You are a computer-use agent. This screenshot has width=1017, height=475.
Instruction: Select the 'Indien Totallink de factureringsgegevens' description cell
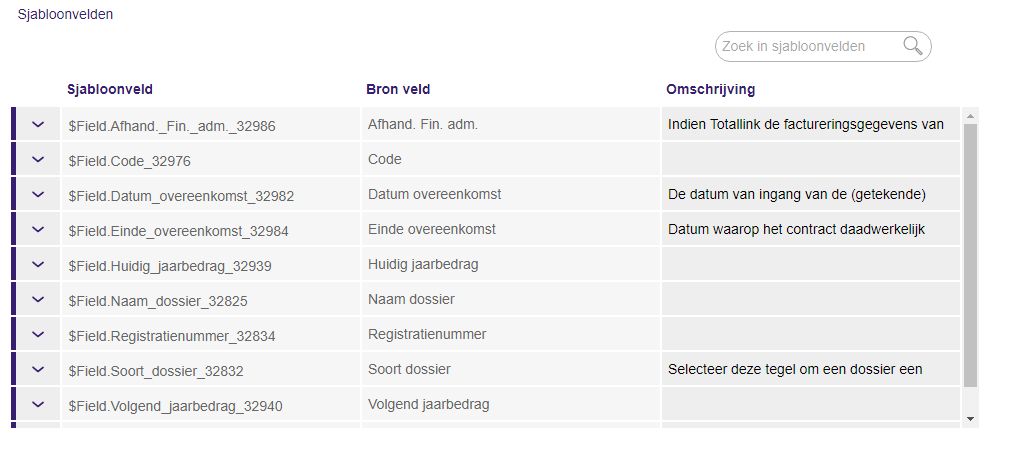pyautogui.click(x=811, y=124)
